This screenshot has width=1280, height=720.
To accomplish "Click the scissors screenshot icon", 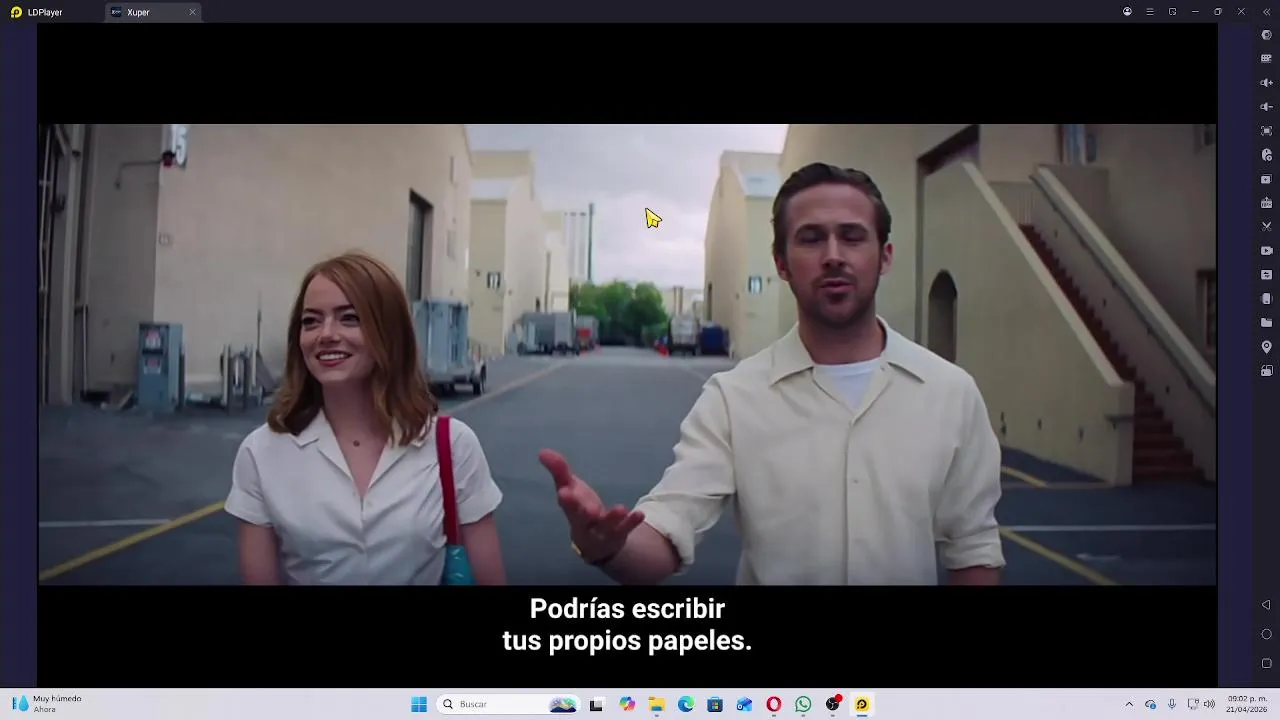I will click(x=1266, y=227).
